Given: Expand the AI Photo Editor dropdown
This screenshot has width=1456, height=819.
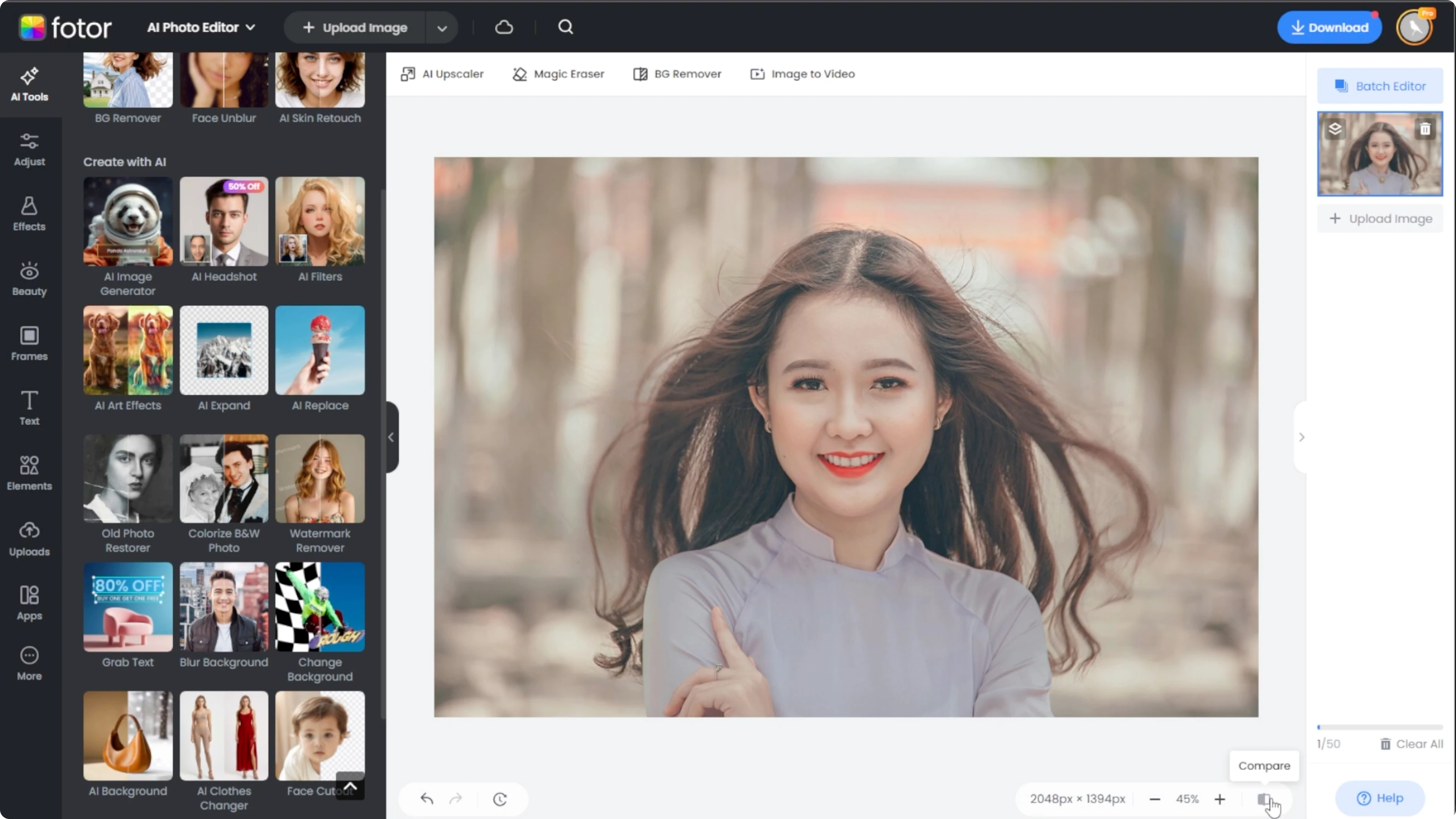Looking at the screenshot, I should (x=201, y=27).
